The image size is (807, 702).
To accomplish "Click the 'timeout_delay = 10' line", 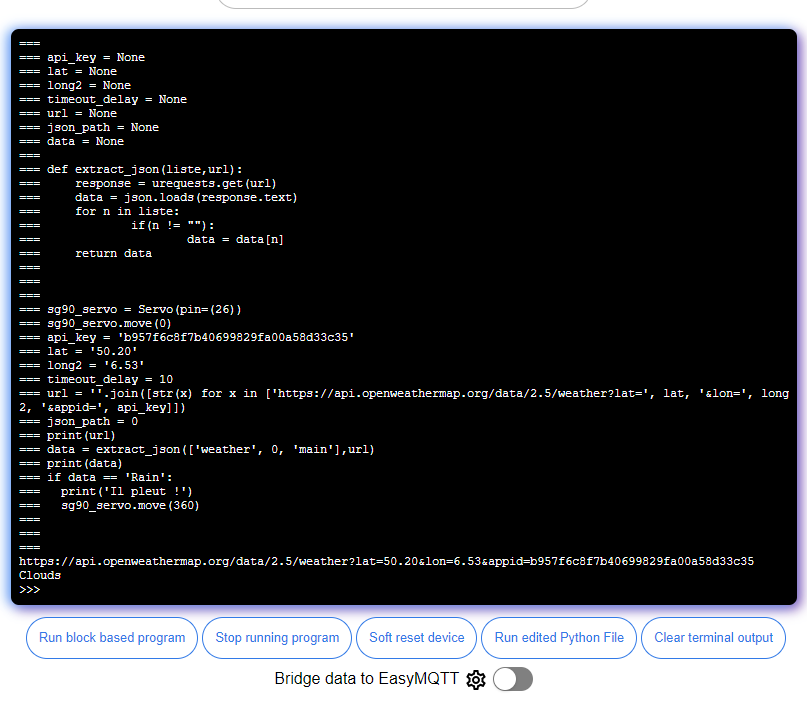I will click(x=110, y=380).
